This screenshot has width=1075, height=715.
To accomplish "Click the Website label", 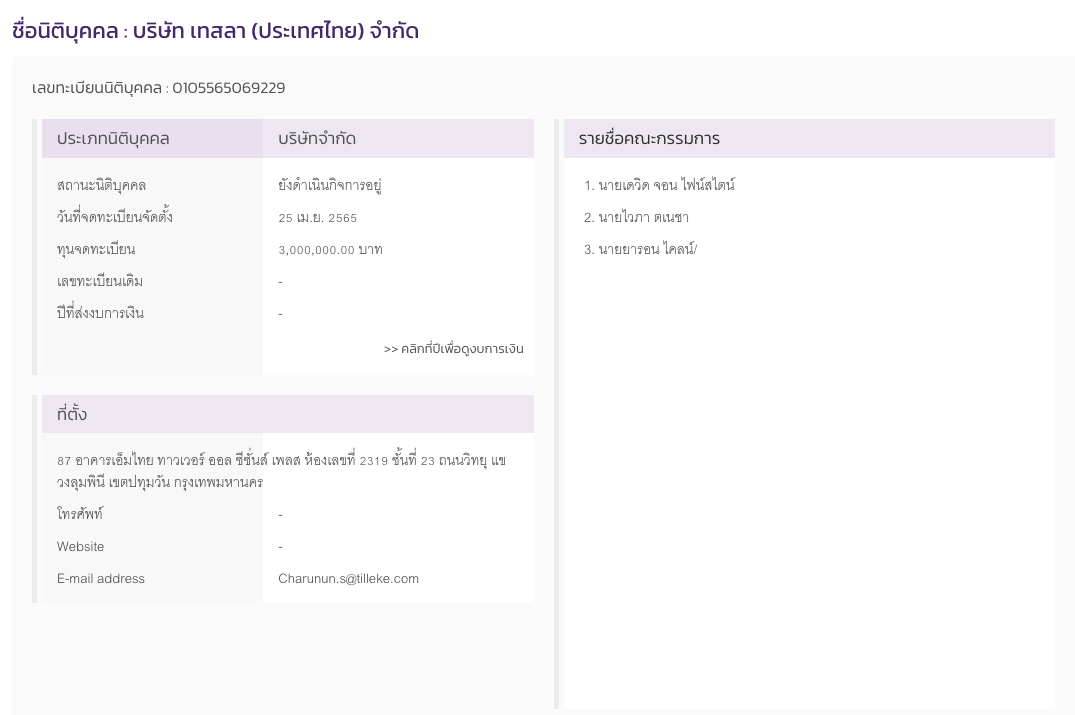I will tap(80, 546).
